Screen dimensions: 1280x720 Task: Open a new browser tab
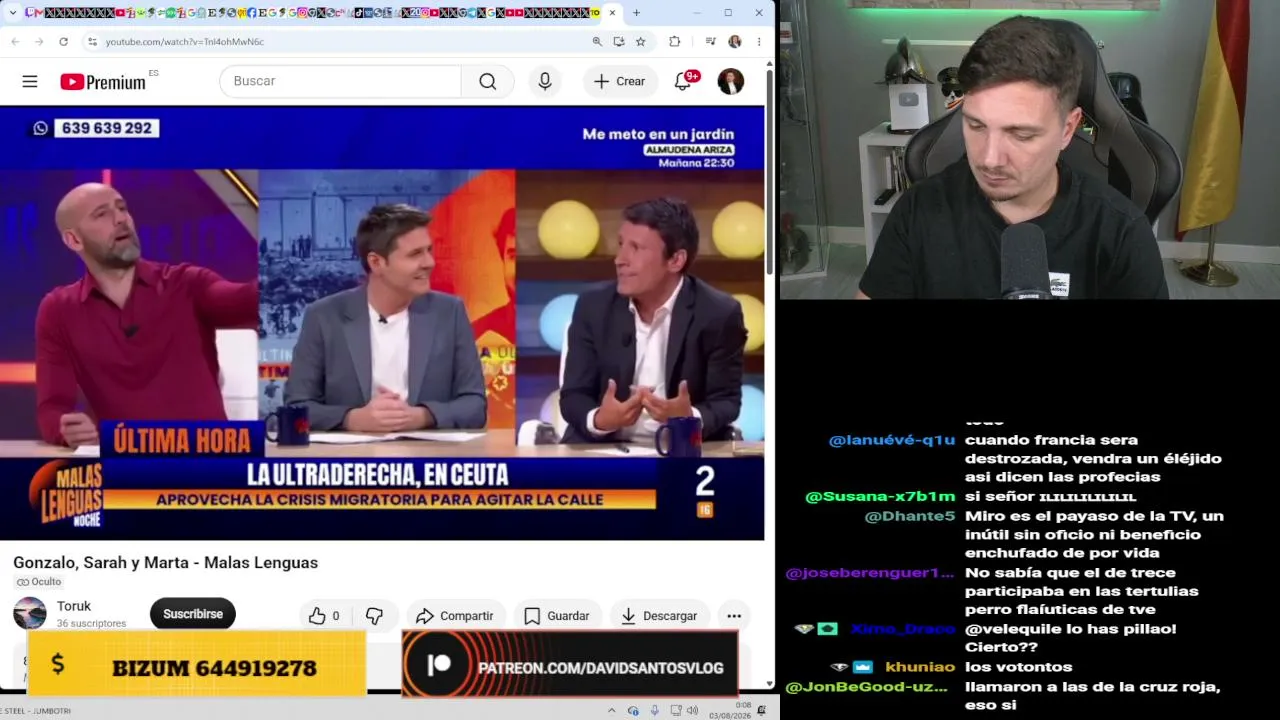point(636,13)
